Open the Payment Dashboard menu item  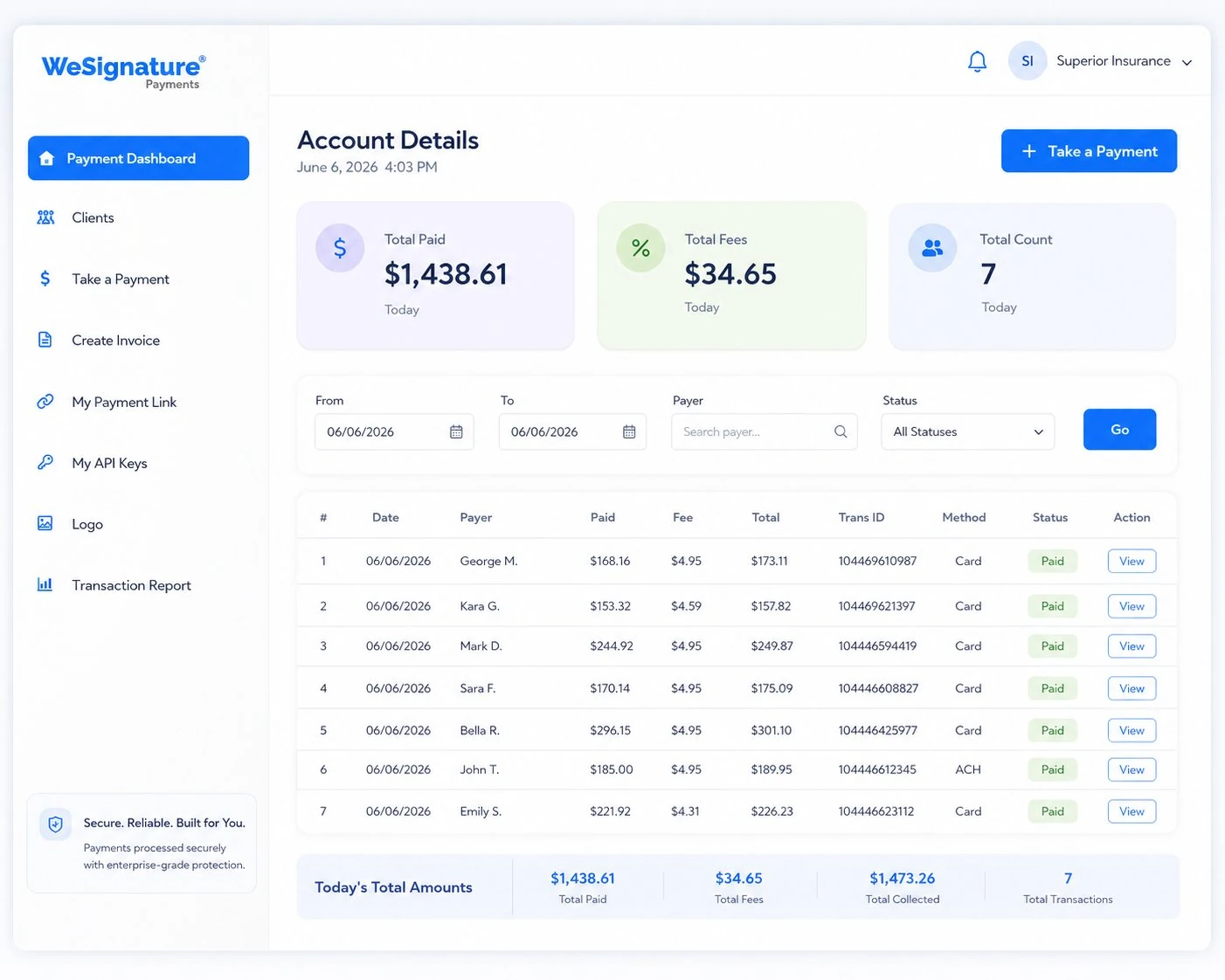click(138, 158)
